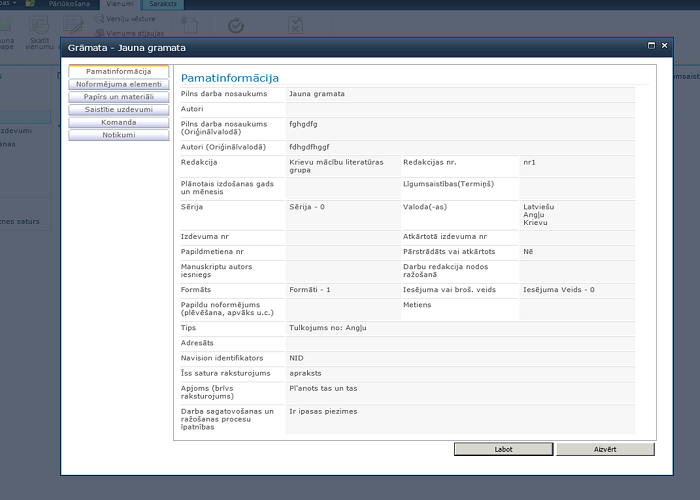Click the edit item pencil ribbon icon
This screenshot has height=500, width=700.
(73, 26)
